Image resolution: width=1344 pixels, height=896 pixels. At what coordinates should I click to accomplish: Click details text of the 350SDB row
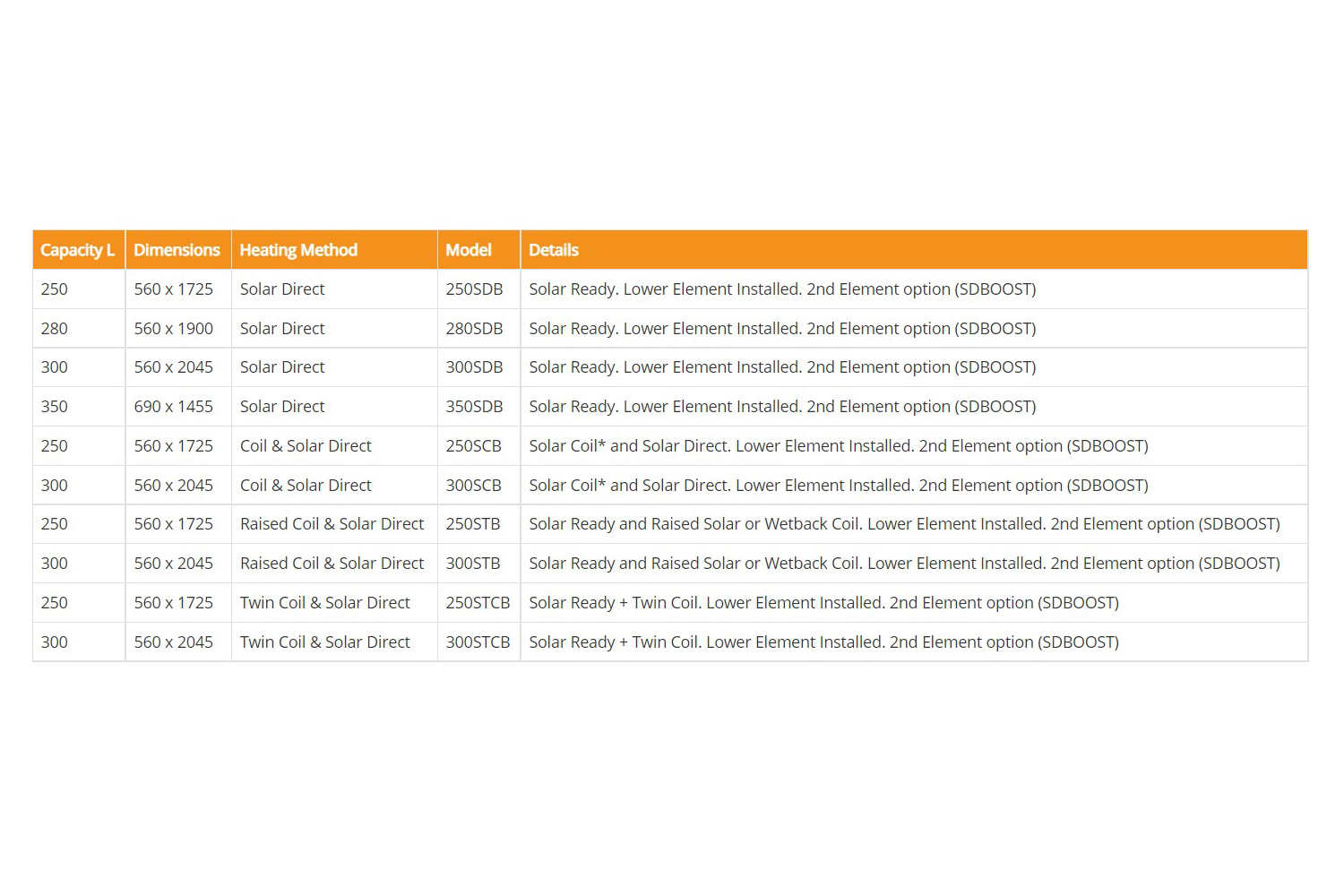point(782,407)
